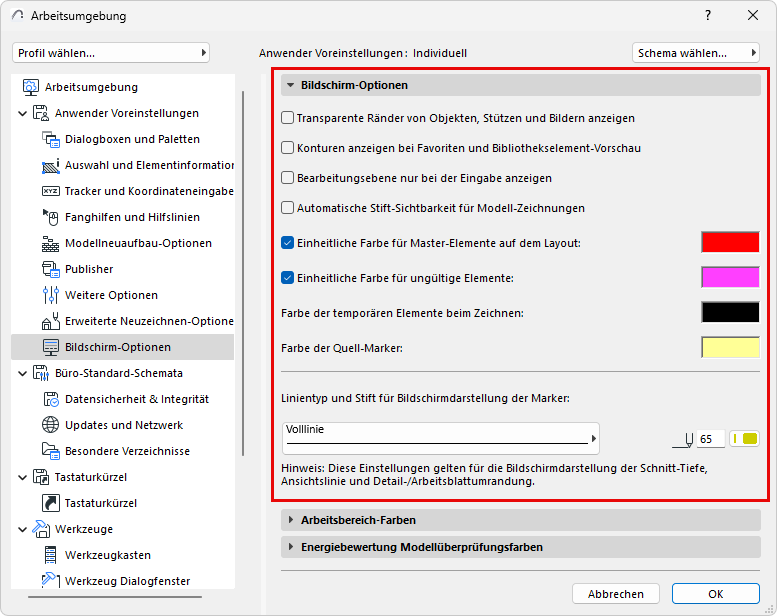
Task: Open the olive pen color picker
Action: [x=744, y=439]
